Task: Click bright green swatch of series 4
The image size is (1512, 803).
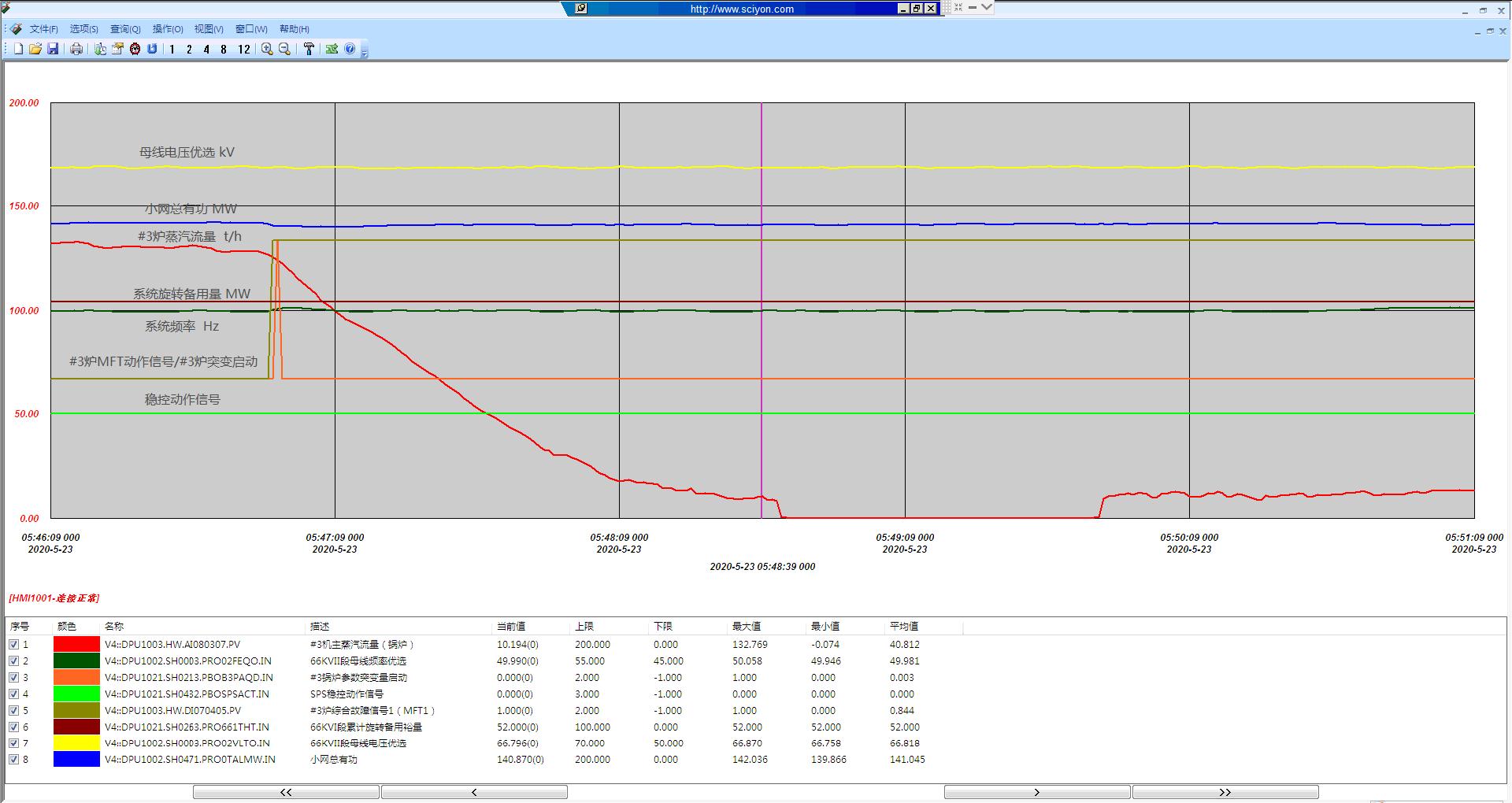Action: pos(76,694)
